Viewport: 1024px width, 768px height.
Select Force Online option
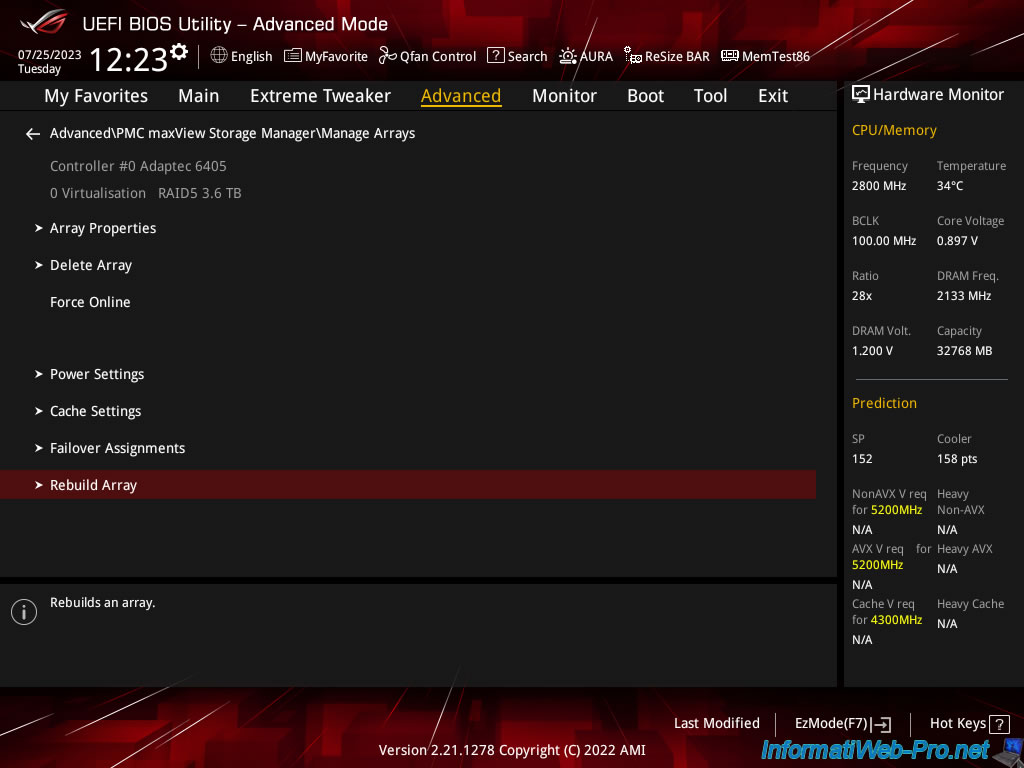[x=90, y=302]
